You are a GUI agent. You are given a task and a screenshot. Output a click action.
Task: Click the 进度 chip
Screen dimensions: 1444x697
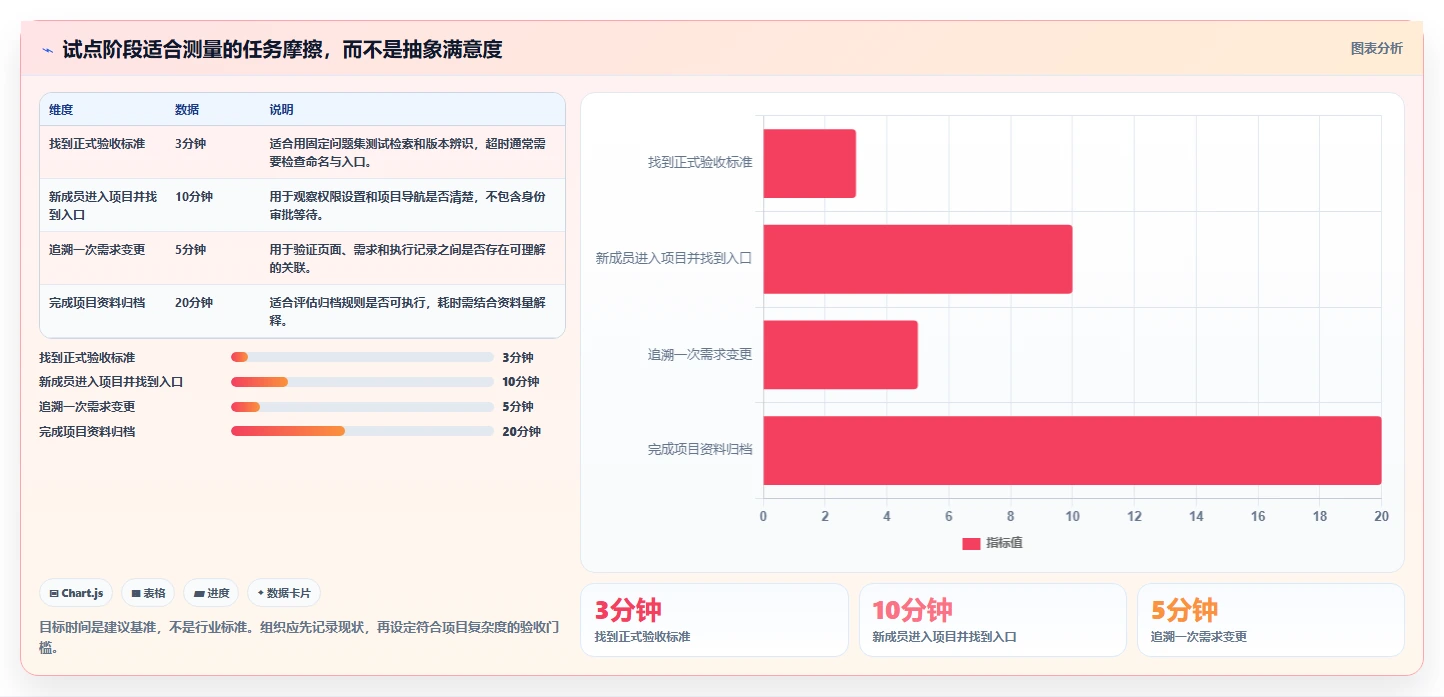click(x=211, y=593)
